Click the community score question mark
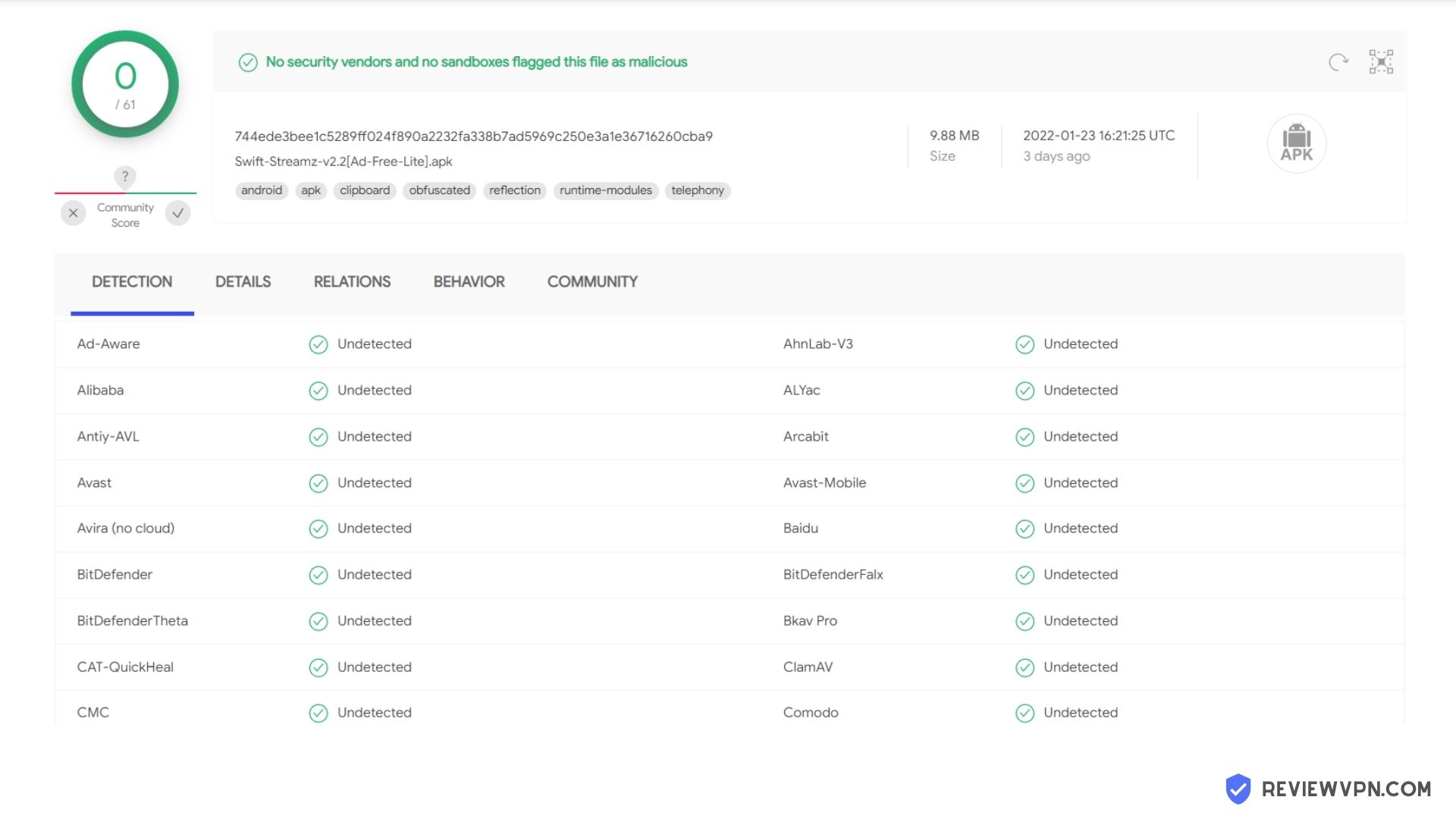The width and height of the screenshot is (1456, 819). 125,177
